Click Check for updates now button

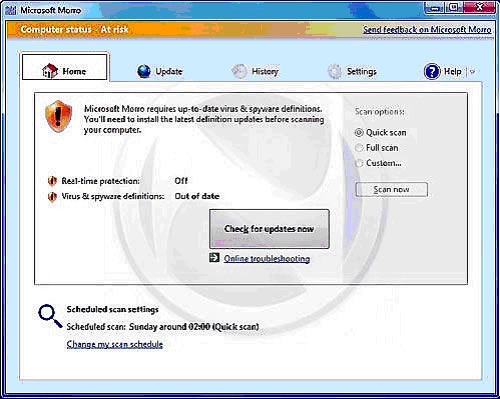click(269, 229)
